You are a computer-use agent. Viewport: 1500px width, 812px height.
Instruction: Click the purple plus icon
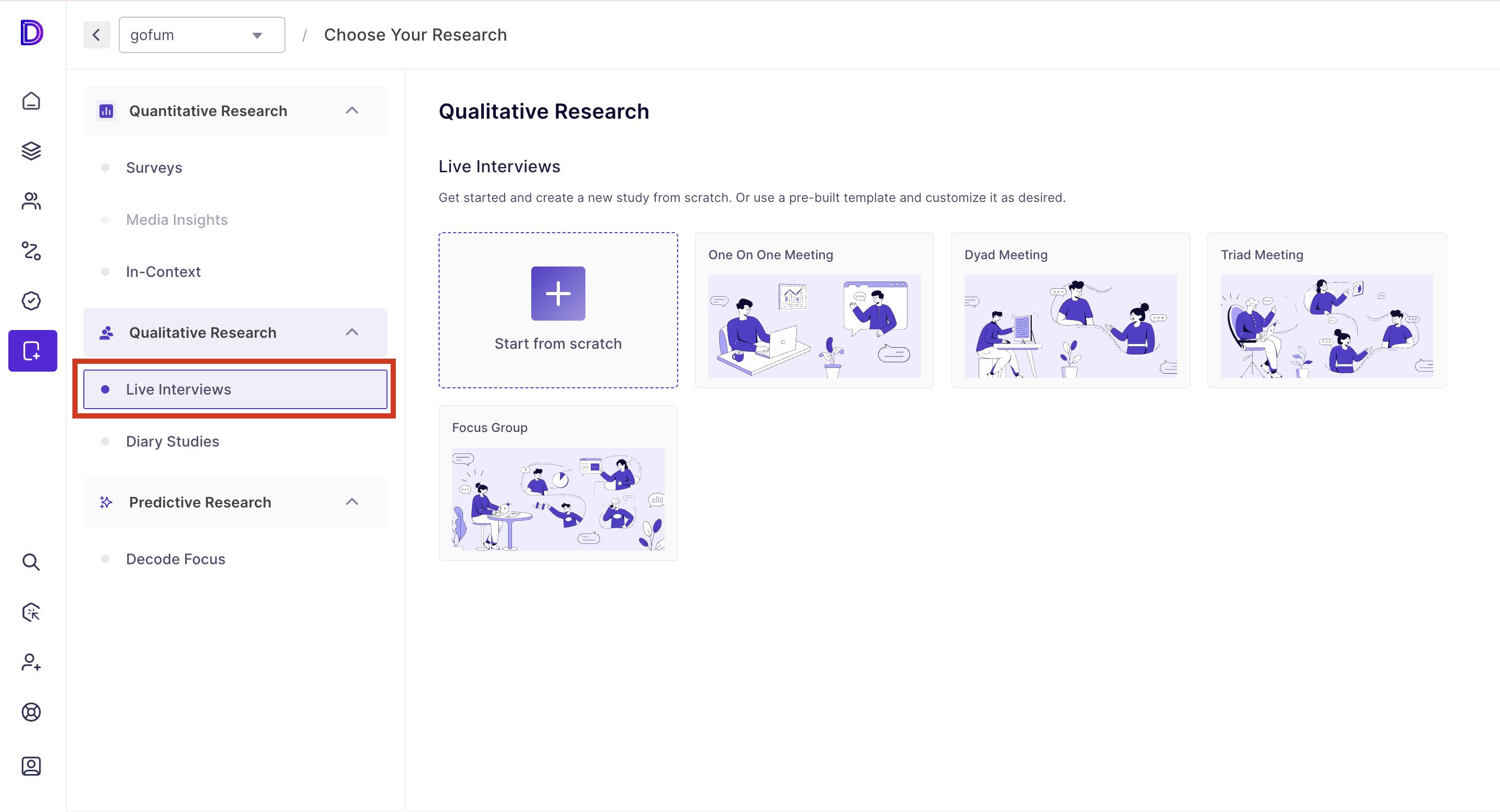point(558,294)
